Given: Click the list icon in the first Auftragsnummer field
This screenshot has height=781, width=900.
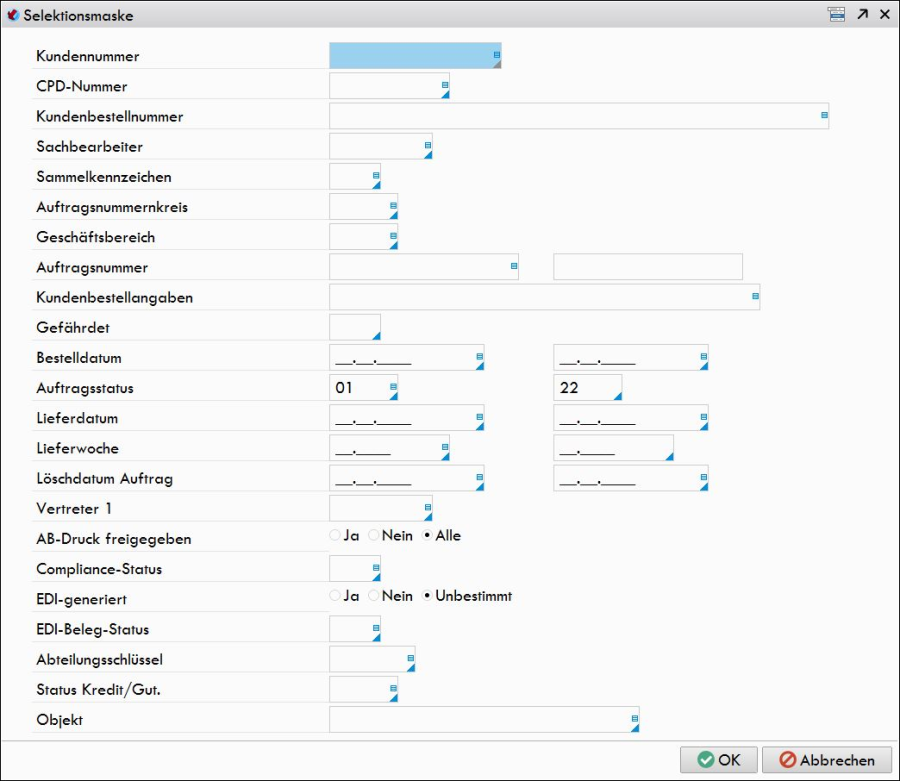Looking at the screenshot, I should [514, 266].
